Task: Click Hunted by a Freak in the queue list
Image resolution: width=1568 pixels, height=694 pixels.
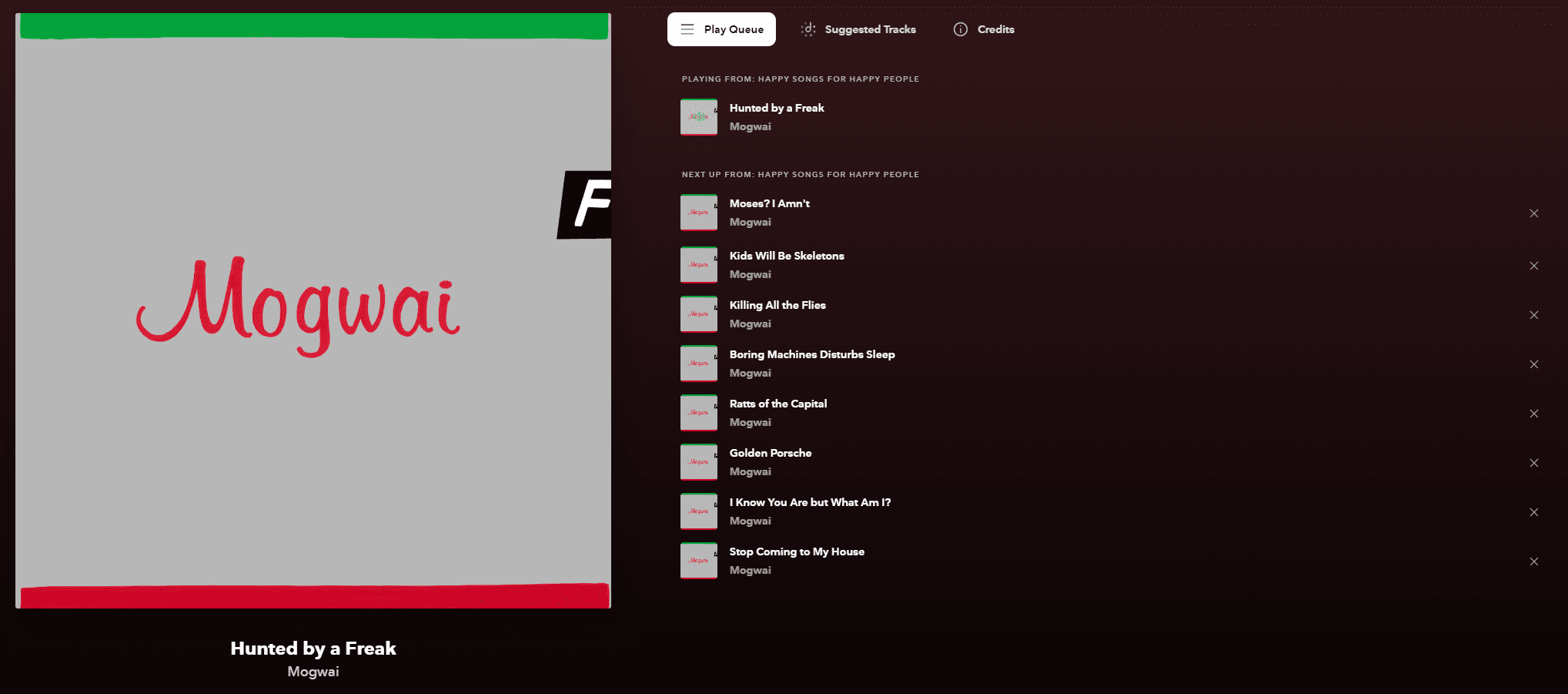Action: coord(777,108)
